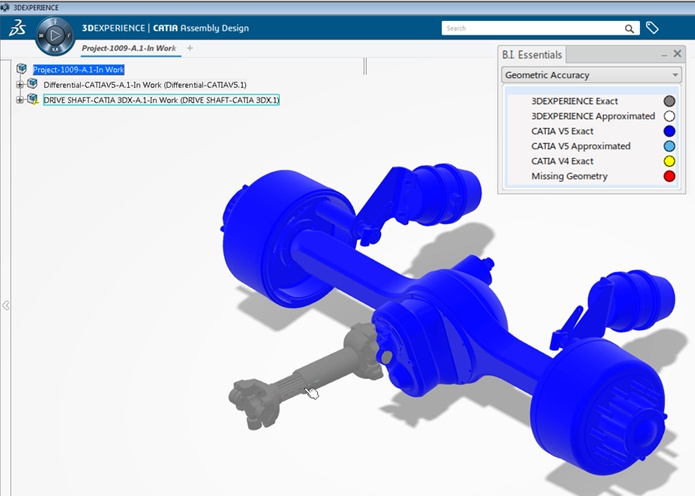This screenshot has width=695, height=496.
Task: Click the Drive Shaft node product icon
Action: (x=33, y=99)
